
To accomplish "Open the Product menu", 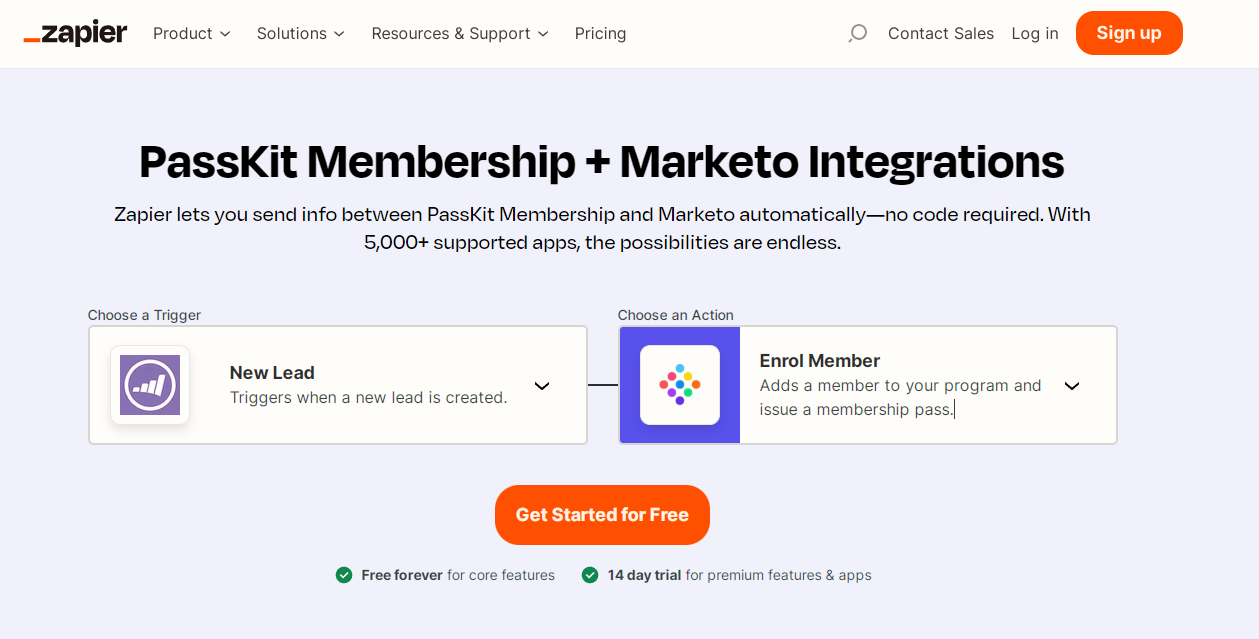I will click(191, 34).
